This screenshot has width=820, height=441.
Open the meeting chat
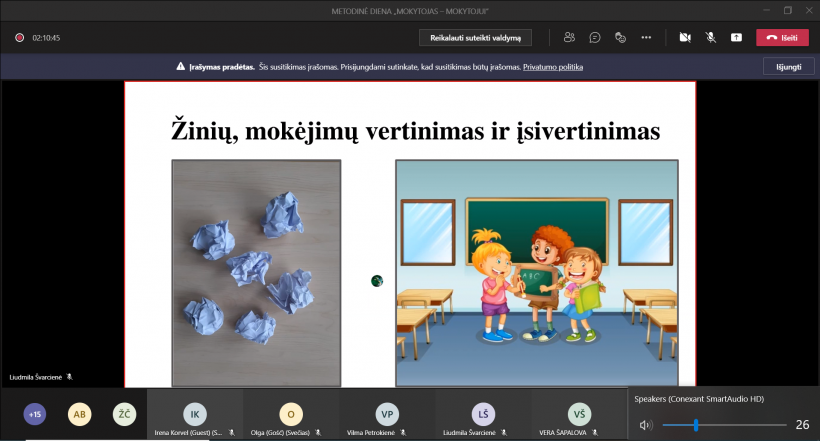point(595,37)
